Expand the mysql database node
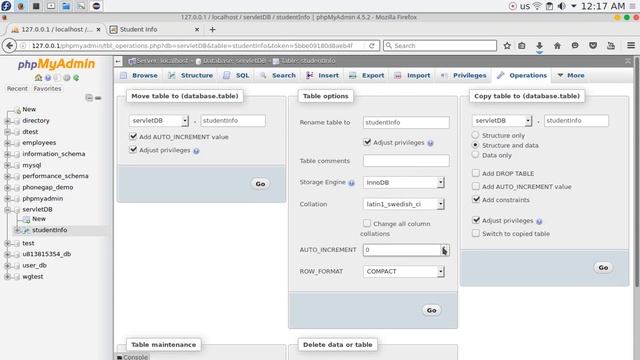The width and height of the screenshot is (640, 360). [7, 165]
